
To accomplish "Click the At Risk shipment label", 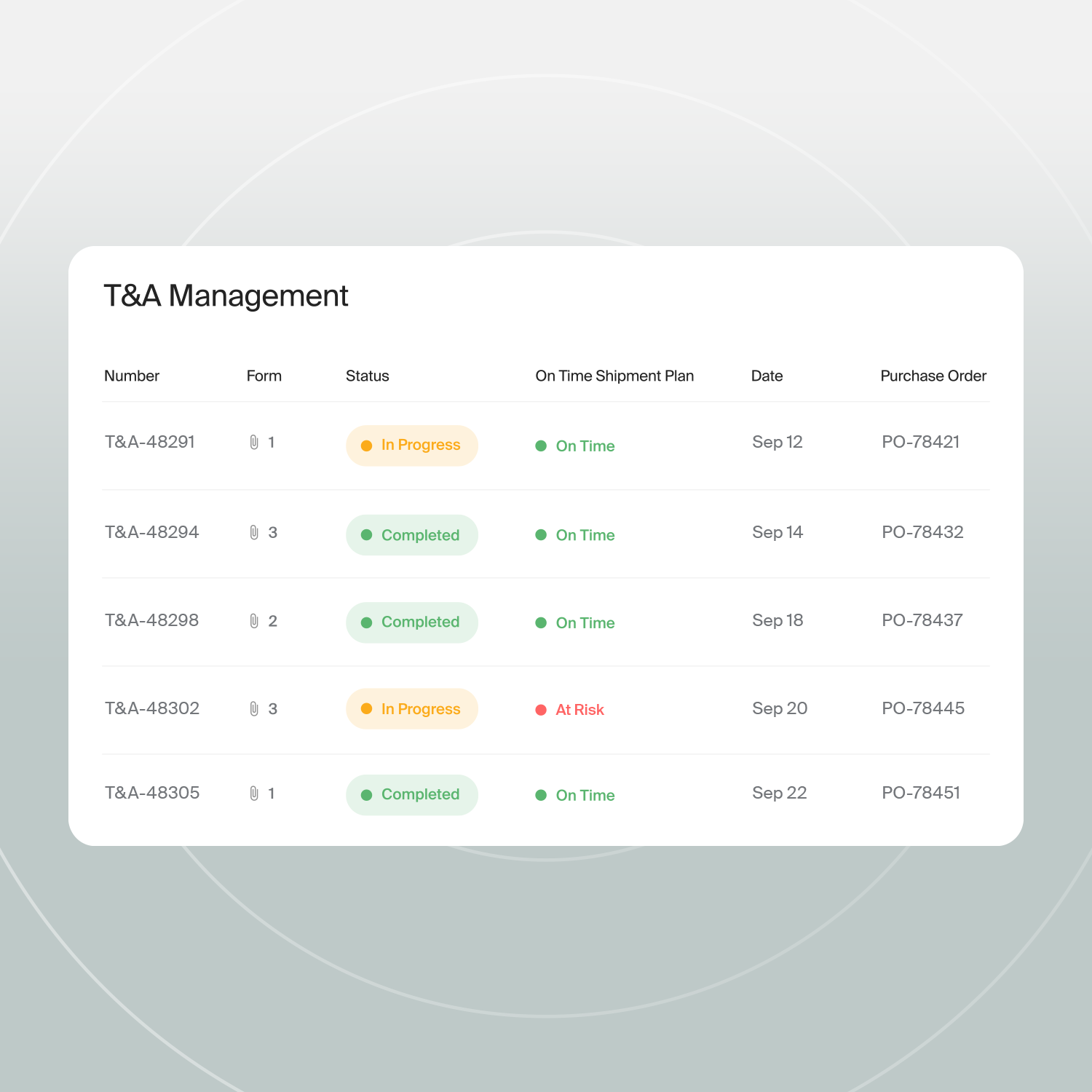I will [579, 710].
